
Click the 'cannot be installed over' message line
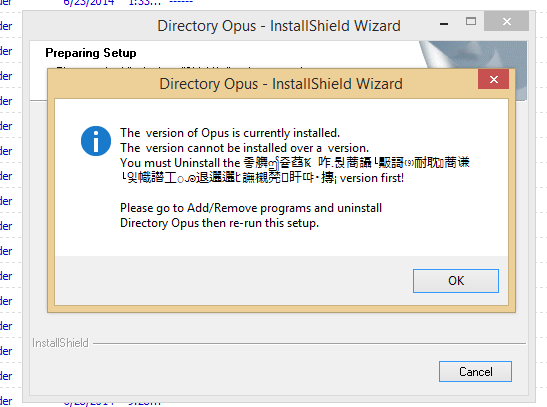pyautogui.click(x=245, y=148)
